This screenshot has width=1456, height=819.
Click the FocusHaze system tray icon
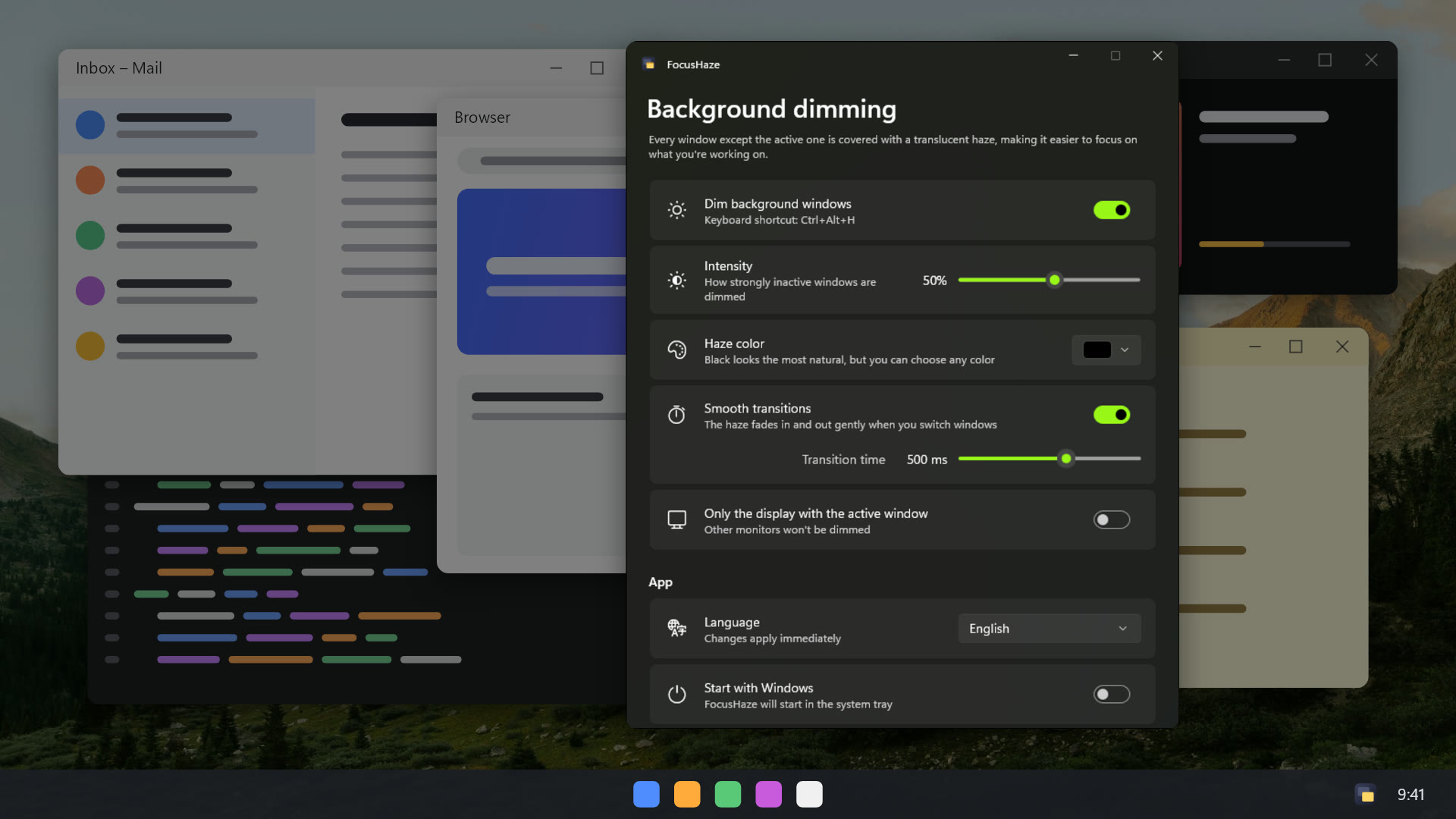click(1366, 794)
